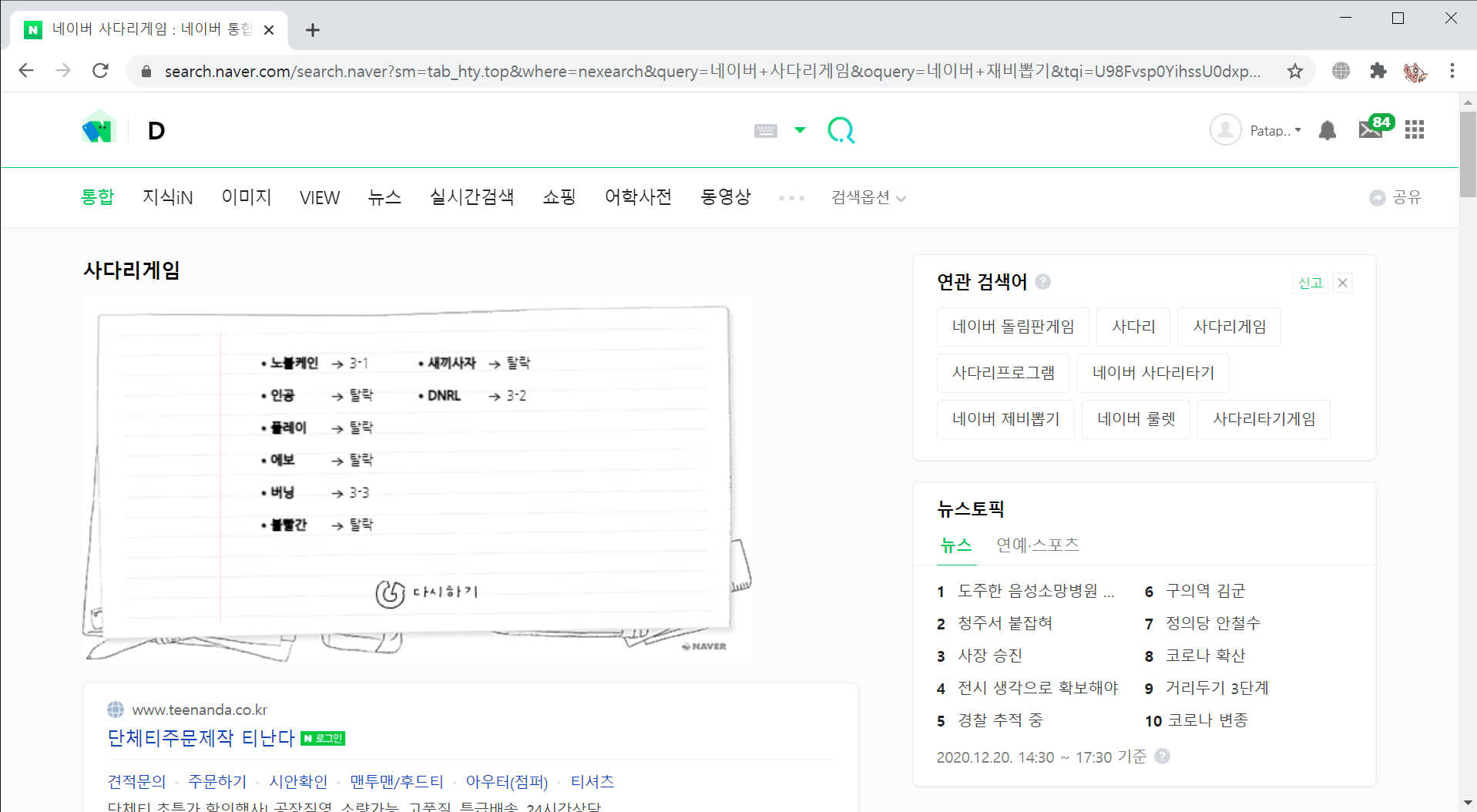
Task: Open the Naver services grid menu
Action: point(1415,130)
